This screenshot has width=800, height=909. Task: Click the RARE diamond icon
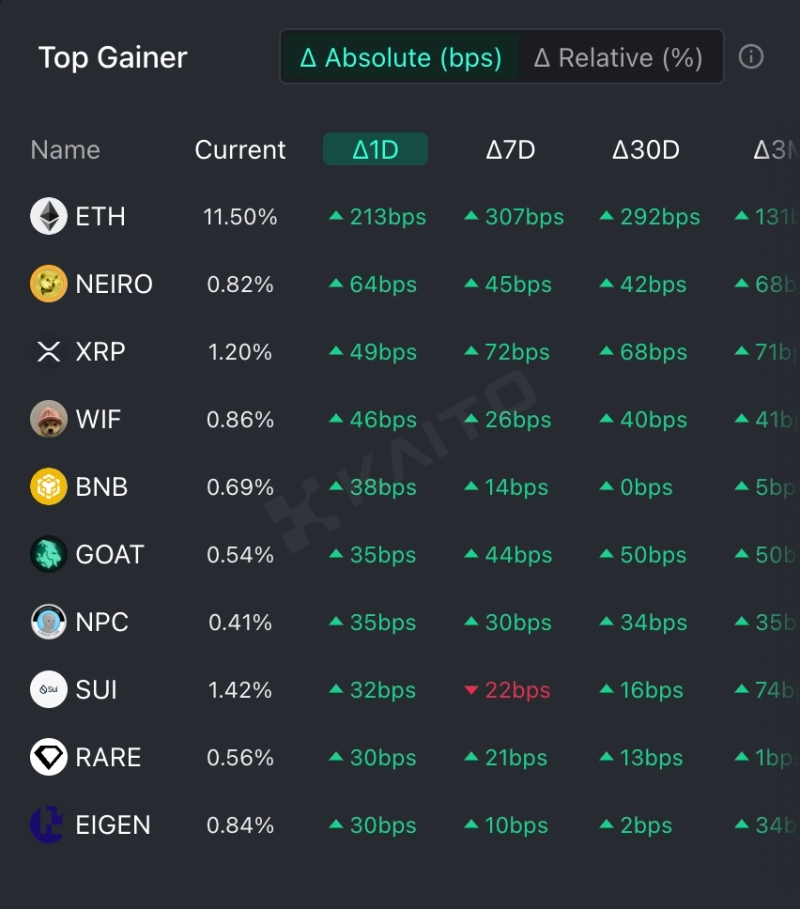pos(48,757)
